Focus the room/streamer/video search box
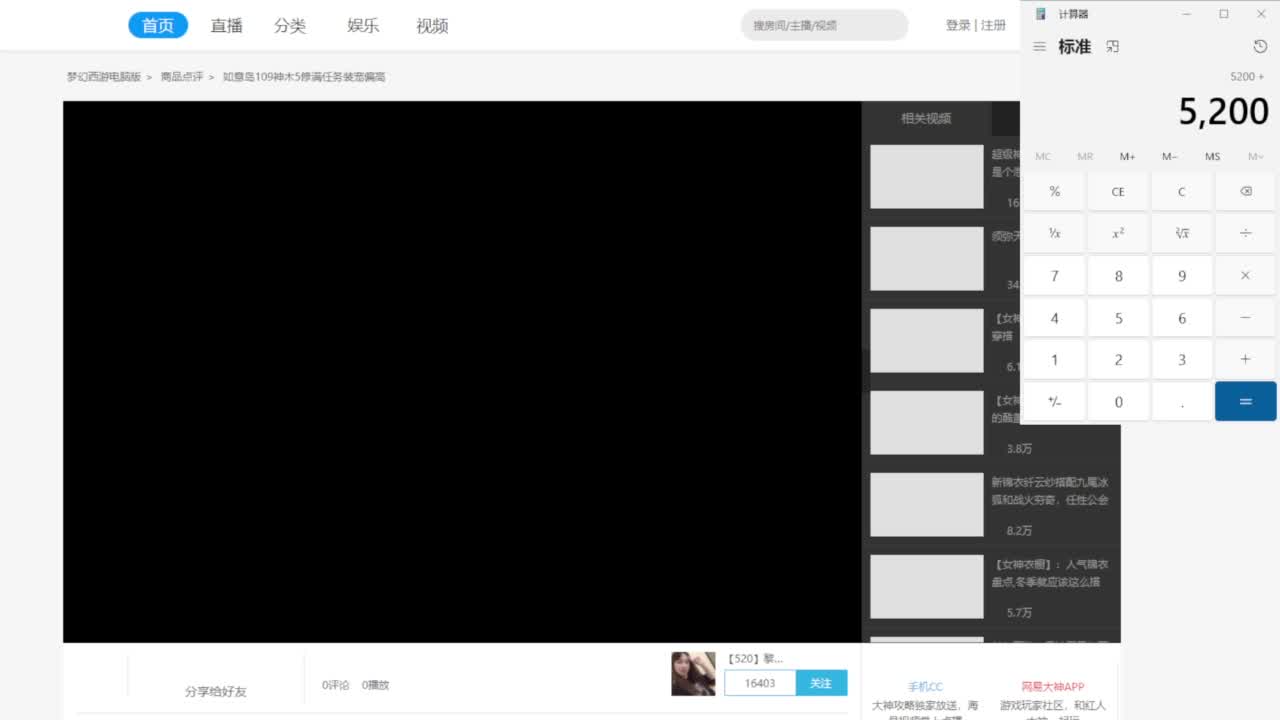The width and height of the screenshot is (1280, 720). pos(824,25)
